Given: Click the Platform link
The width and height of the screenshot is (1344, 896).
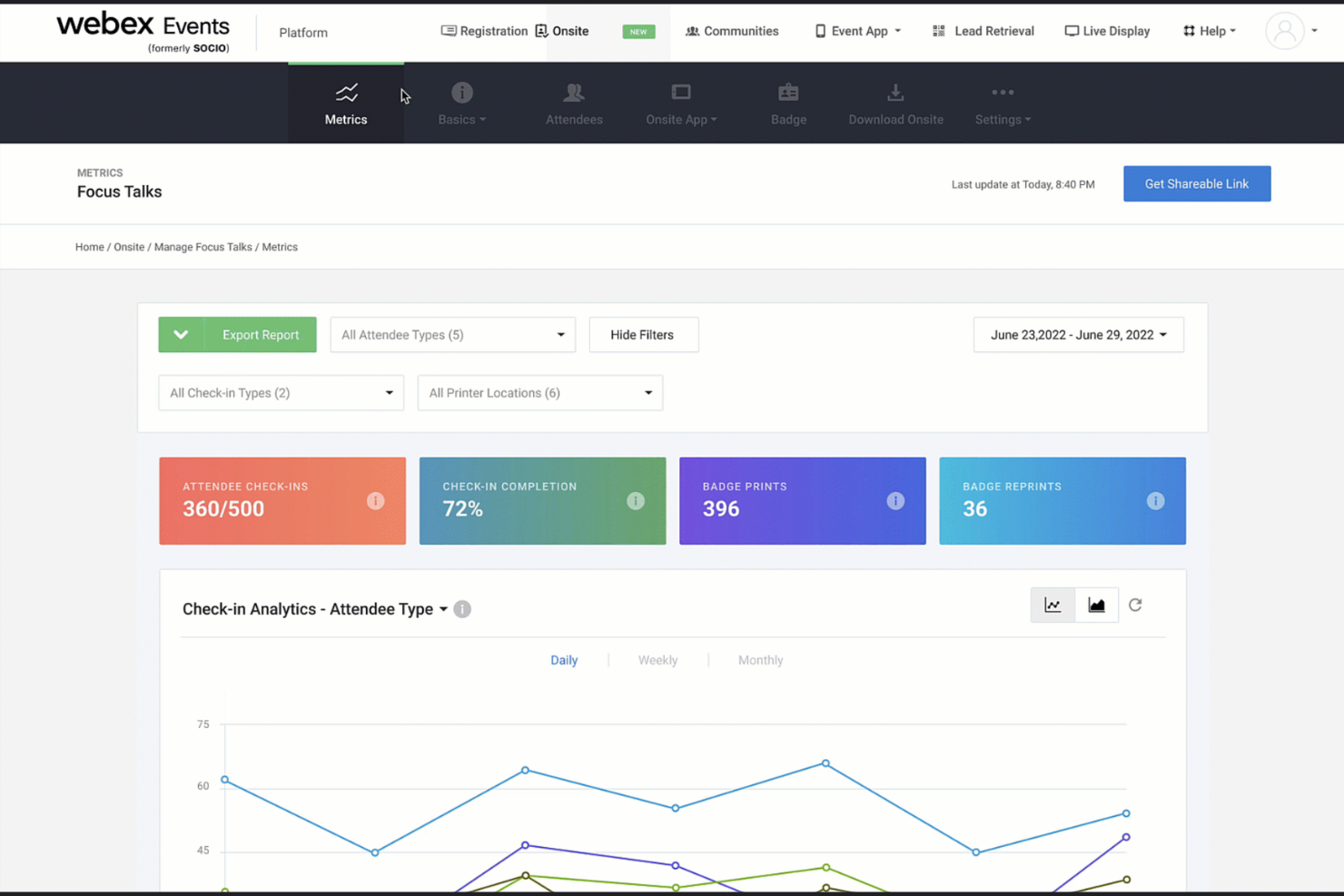Looking at the screenshot, I should pyautogui.click(x=303, y=33).
